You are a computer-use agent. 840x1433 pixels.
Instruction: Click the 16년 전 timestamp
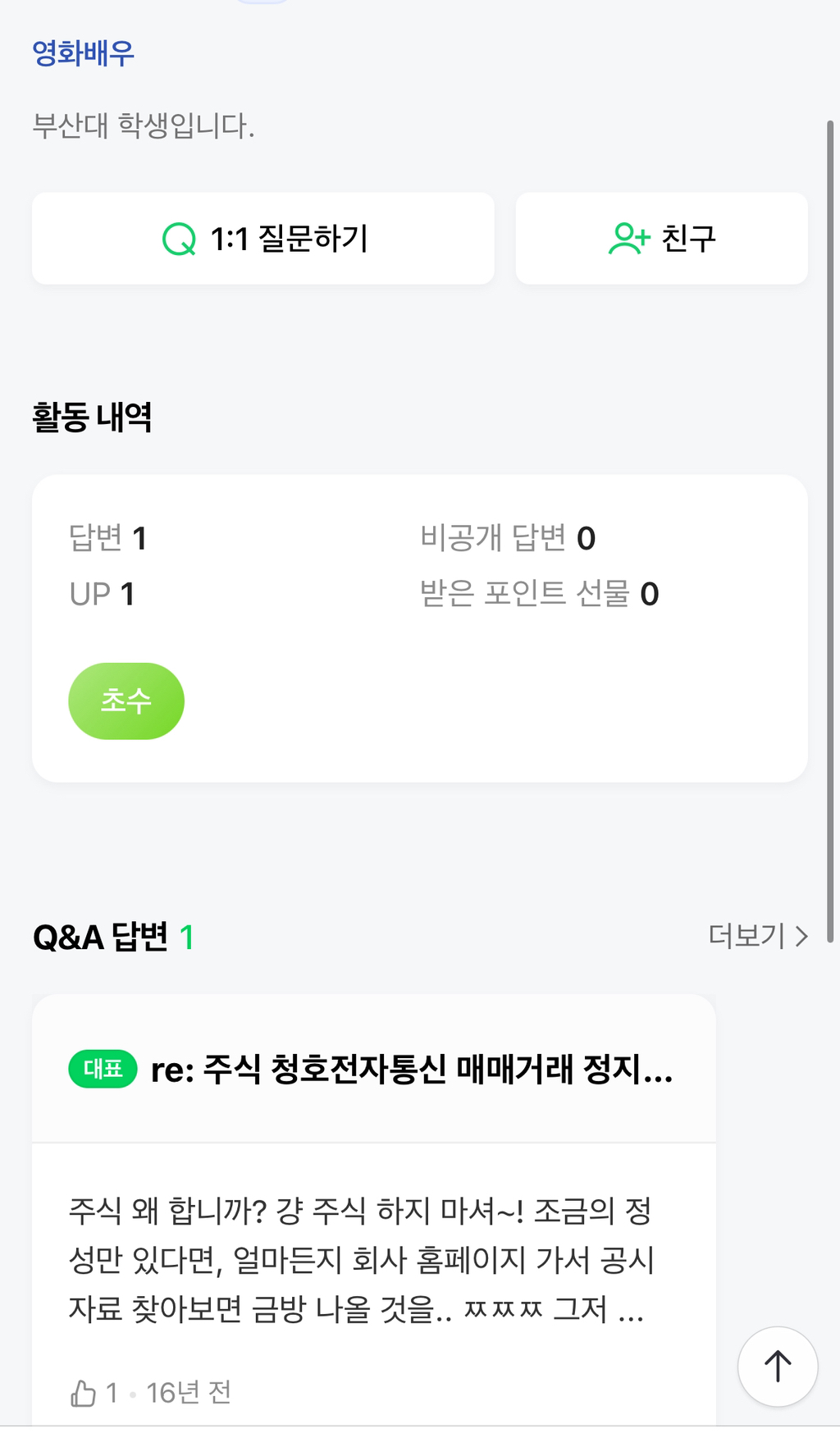pyautogui.click(x=189, y=1392)
